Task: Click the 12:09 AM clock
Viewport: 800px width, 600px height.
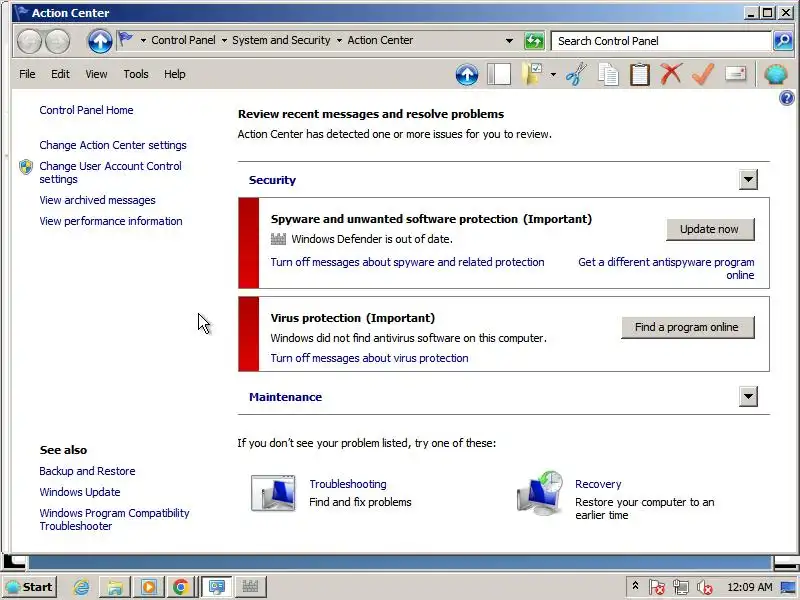Action: pyautogui.click(x=749, y=587)
